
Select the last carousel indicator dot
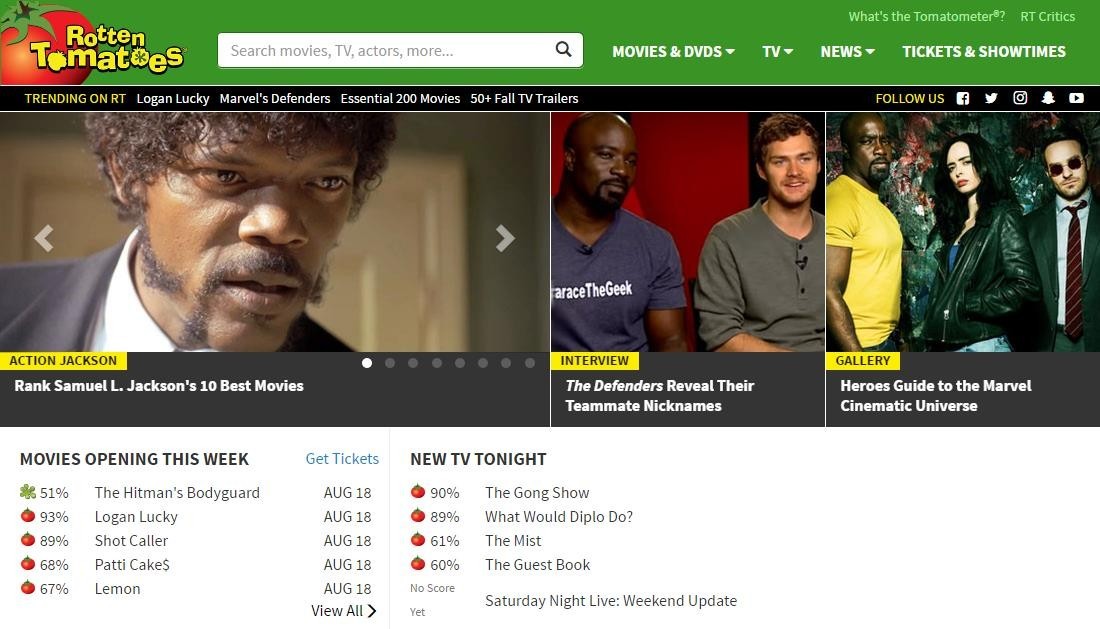click(530, 363)
